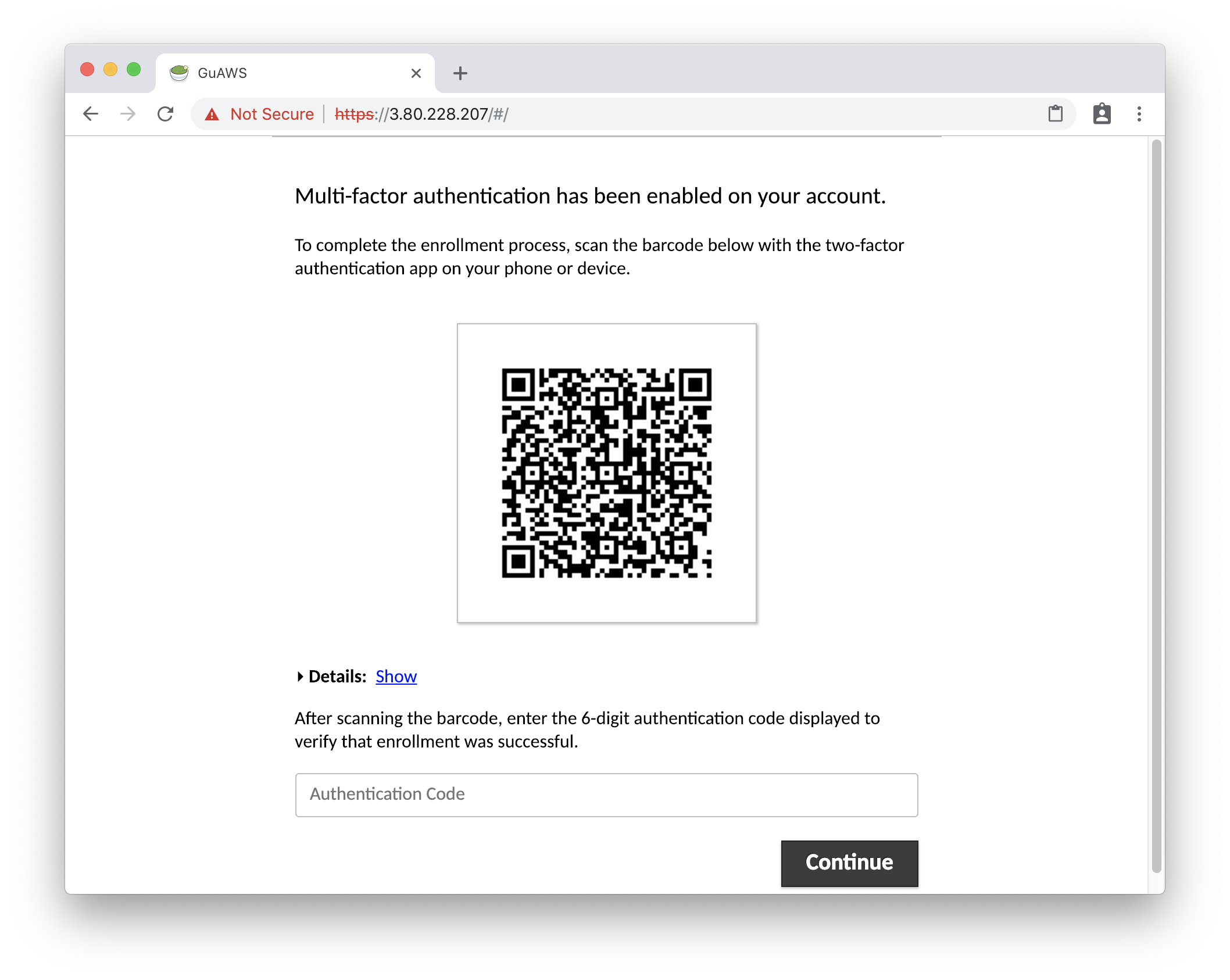This screenshot has height=980, width=1230.
Task: Open a new tab with plus button
Action: coord(460,73)
